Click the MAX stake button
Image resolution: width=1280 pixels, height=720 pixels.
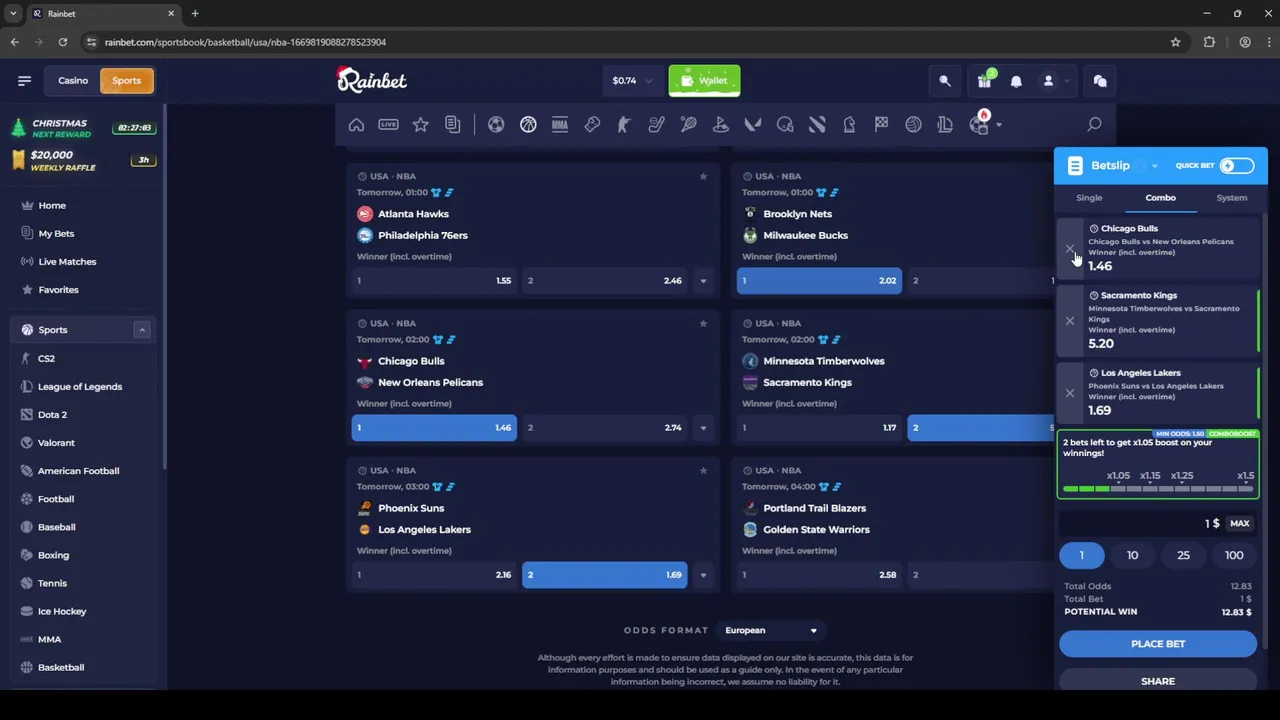coord(1239,524)
